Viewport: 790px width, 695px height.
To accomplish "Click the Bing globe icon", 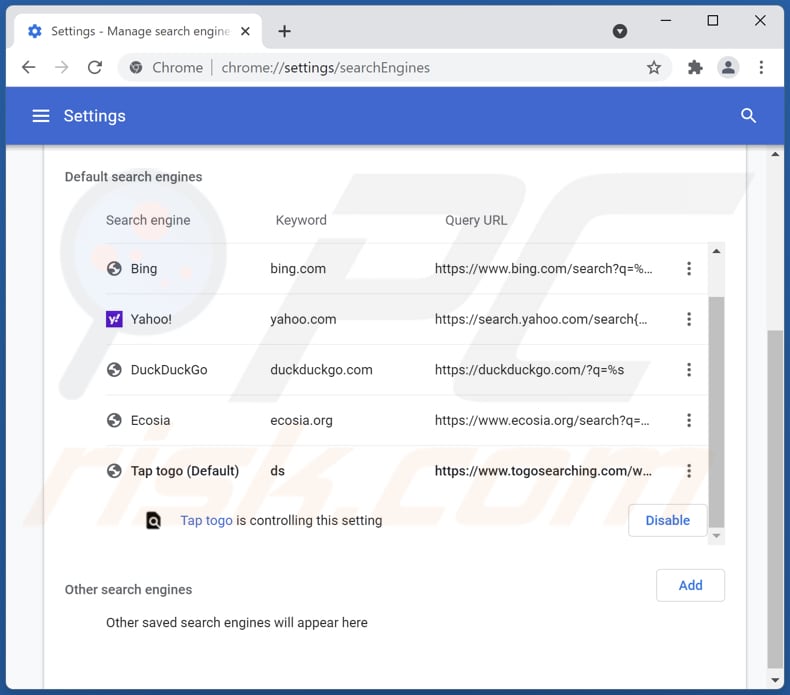I will pos(114,269).
